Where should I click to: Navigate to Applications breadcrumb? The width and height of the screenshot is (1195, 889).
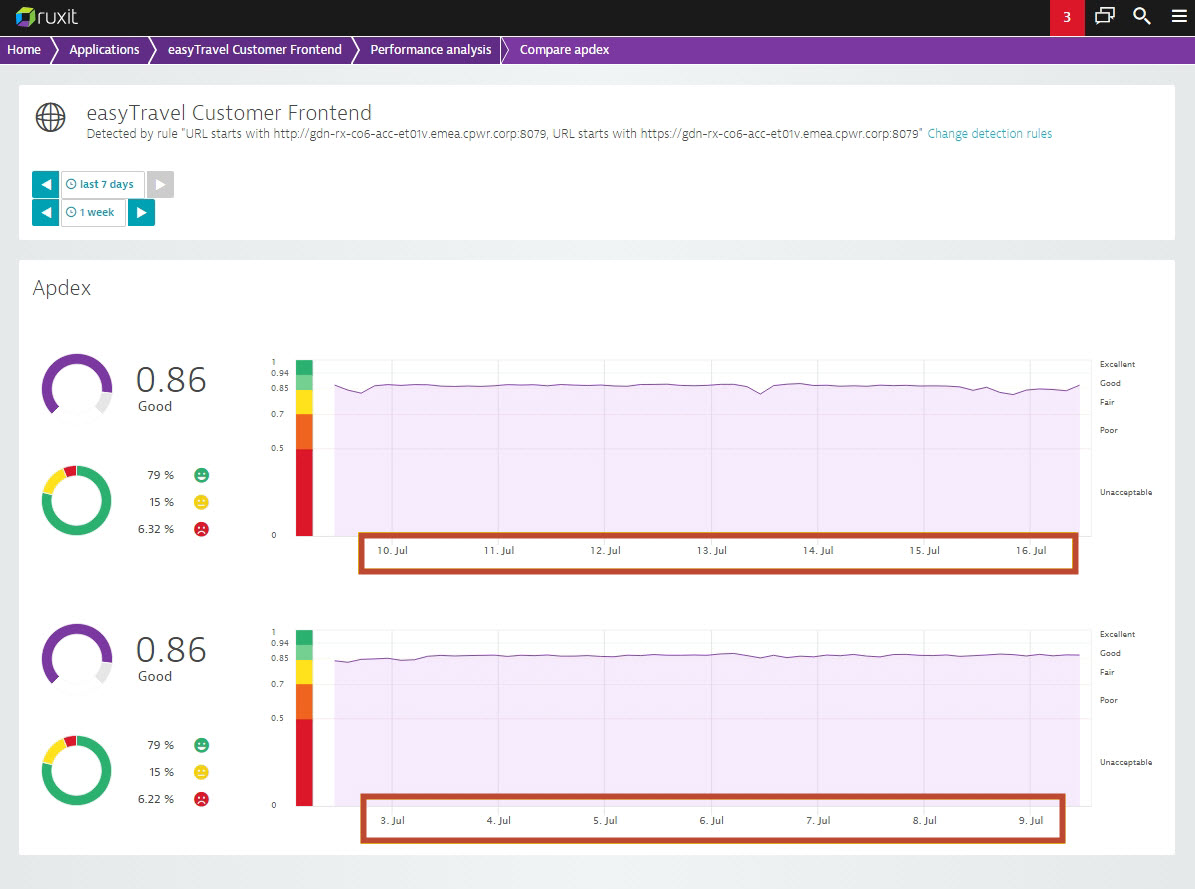(104, 50)
